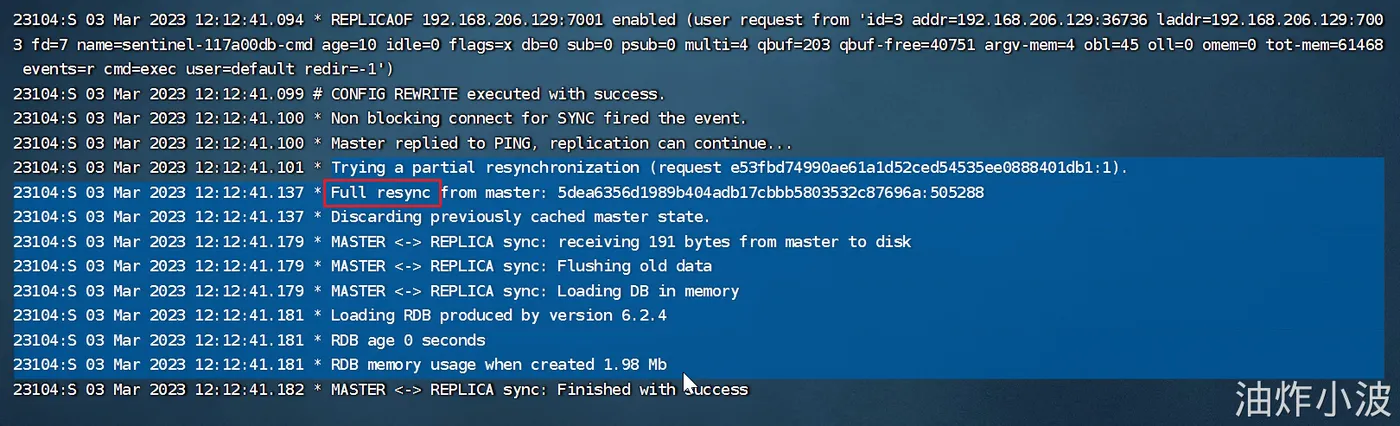This screenshot has width=1400, height=426.
Task: Click "Discarding previously cached master state" line
Action: pos(520,216)
